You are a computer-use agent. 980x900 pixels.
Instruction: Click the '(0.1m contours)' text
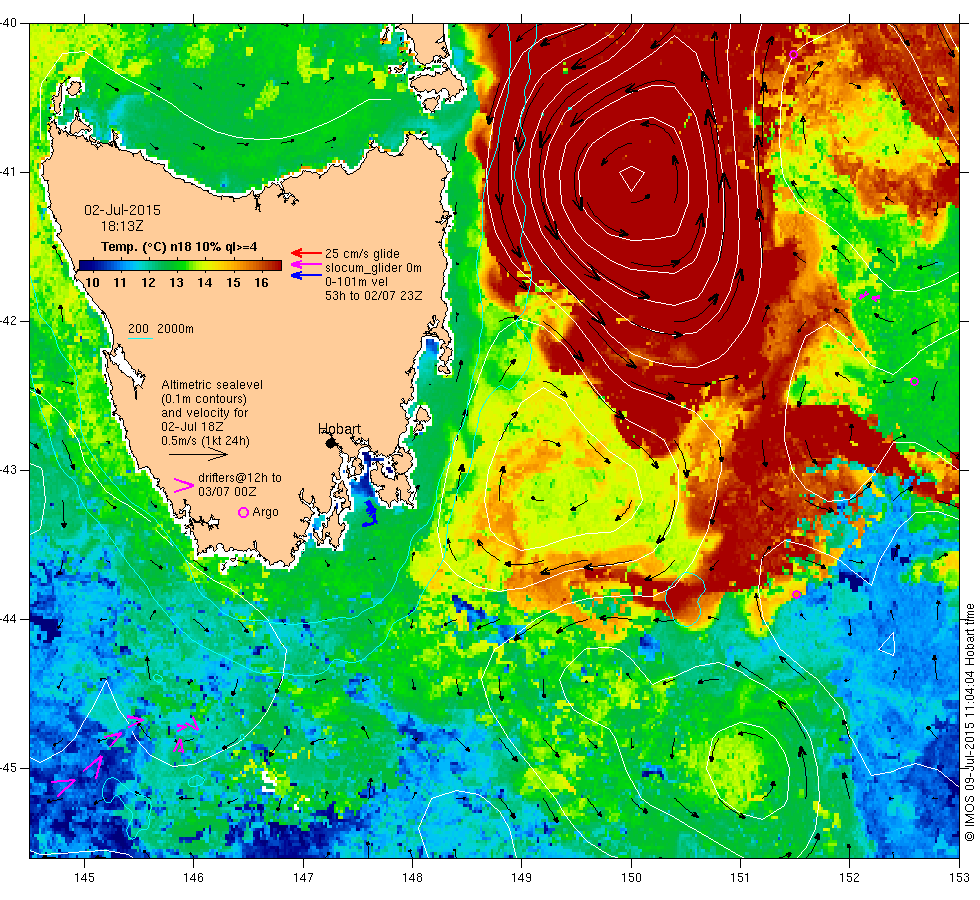(x=204, y=399)
